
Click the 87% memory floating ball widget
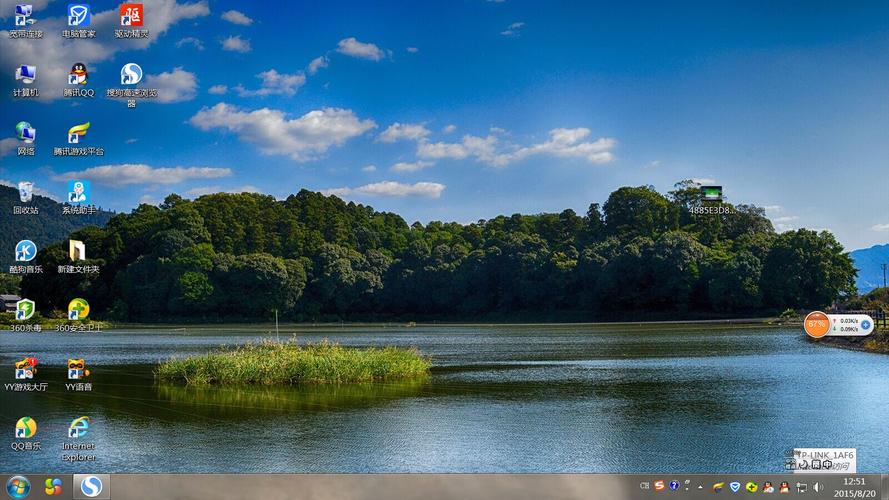(817, 324)
